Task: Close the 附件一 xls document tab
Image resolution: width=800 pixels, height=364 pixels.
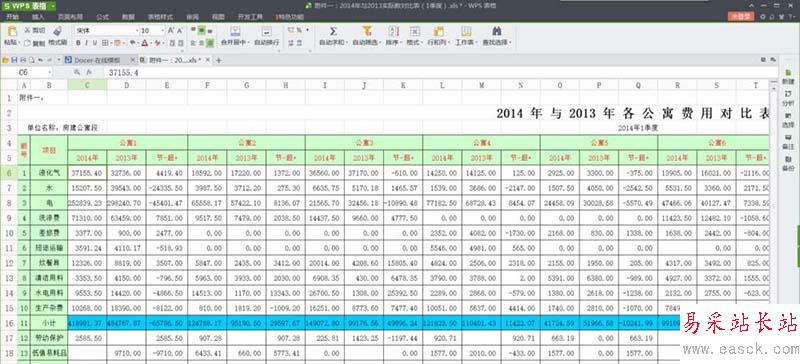Action: coord(207,60)
